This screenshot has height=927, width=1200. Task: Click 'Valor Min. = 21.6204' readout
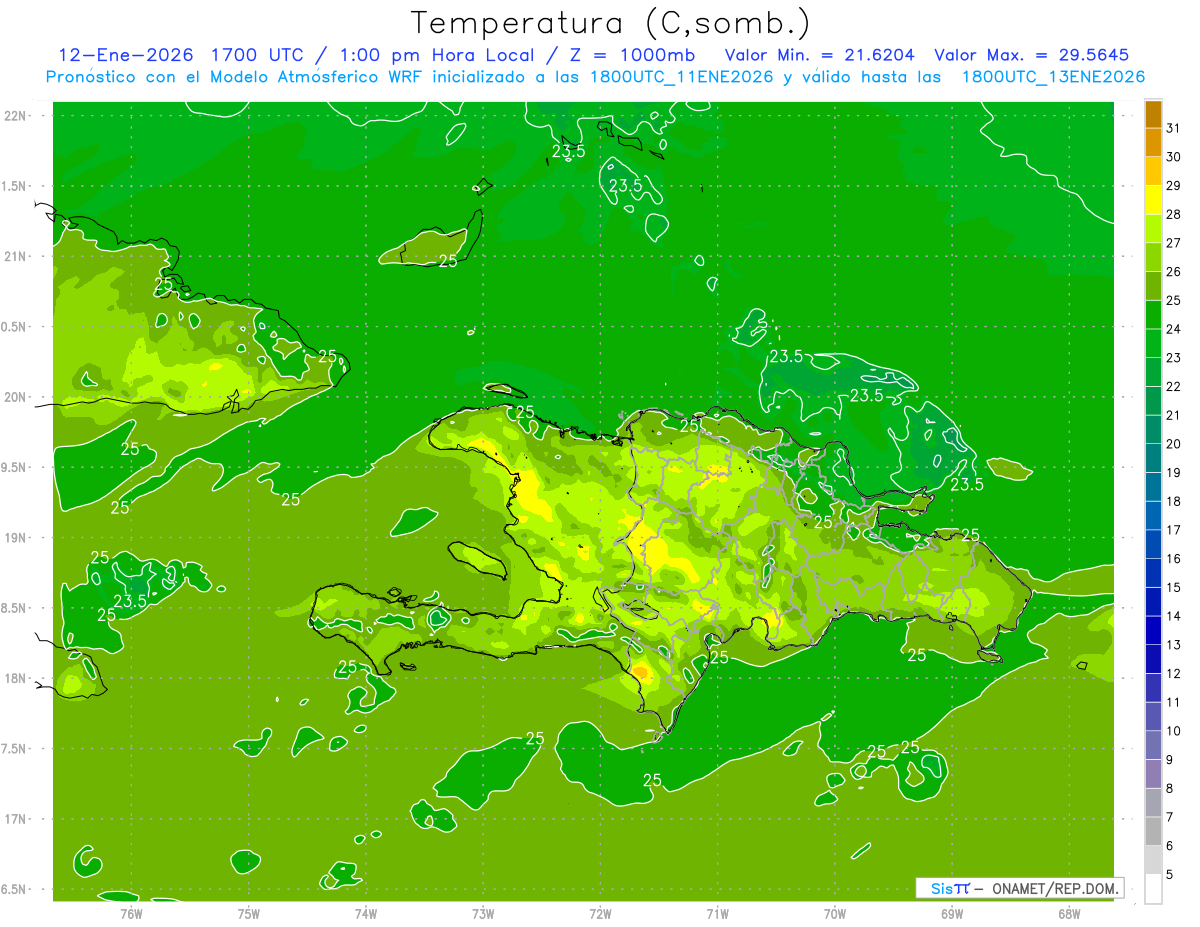(x=819, y=55)
